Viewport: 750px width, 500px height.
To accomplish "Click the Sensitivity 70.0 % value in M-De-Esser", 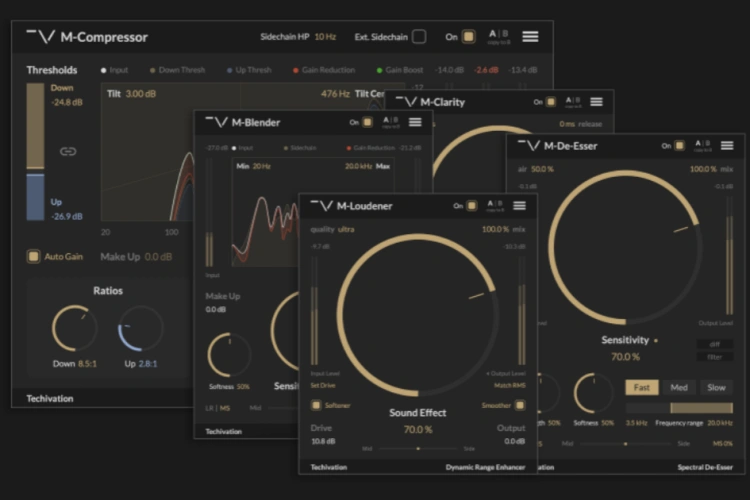I will 625,357.
